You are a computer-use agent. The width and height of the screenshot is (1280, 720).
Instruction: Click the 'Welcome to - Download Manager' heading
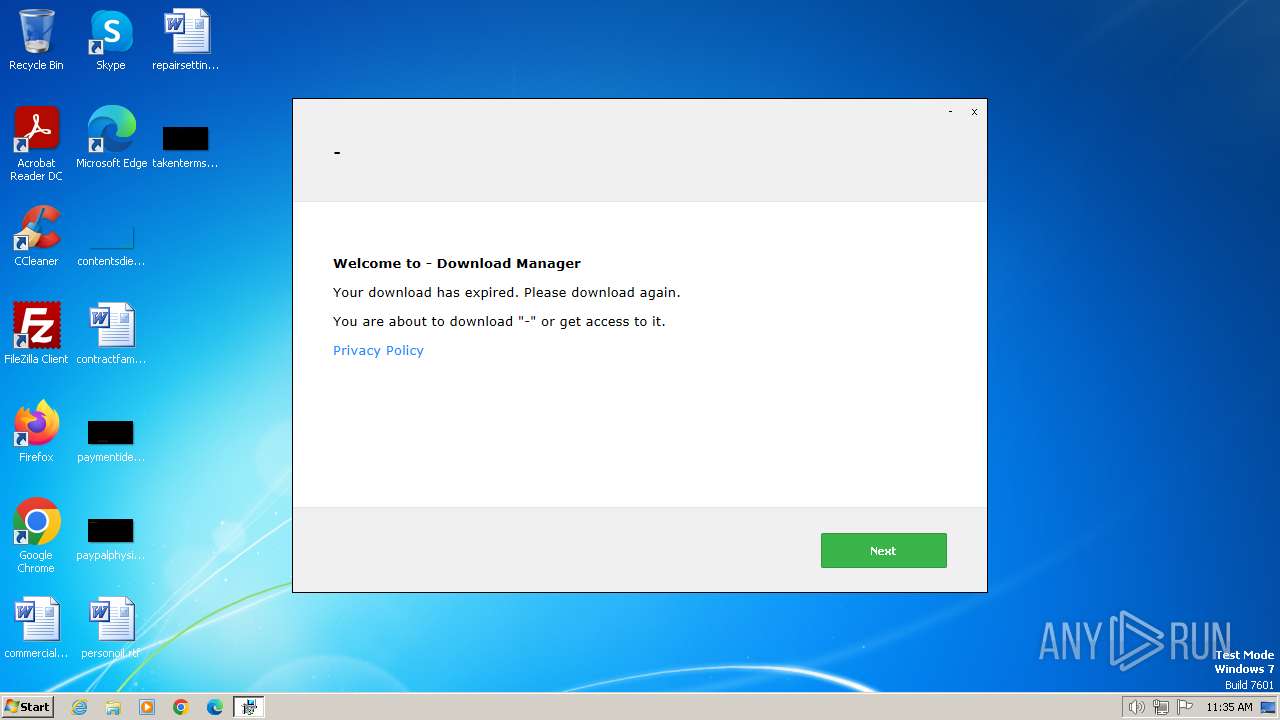click(457, 263)
